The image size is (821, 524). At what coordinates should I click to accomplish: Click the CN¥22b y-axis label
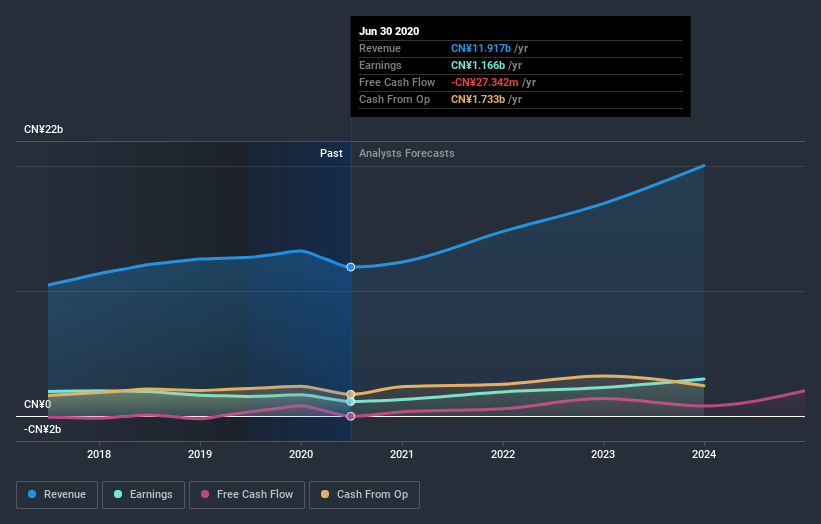(x=43, y=129)
